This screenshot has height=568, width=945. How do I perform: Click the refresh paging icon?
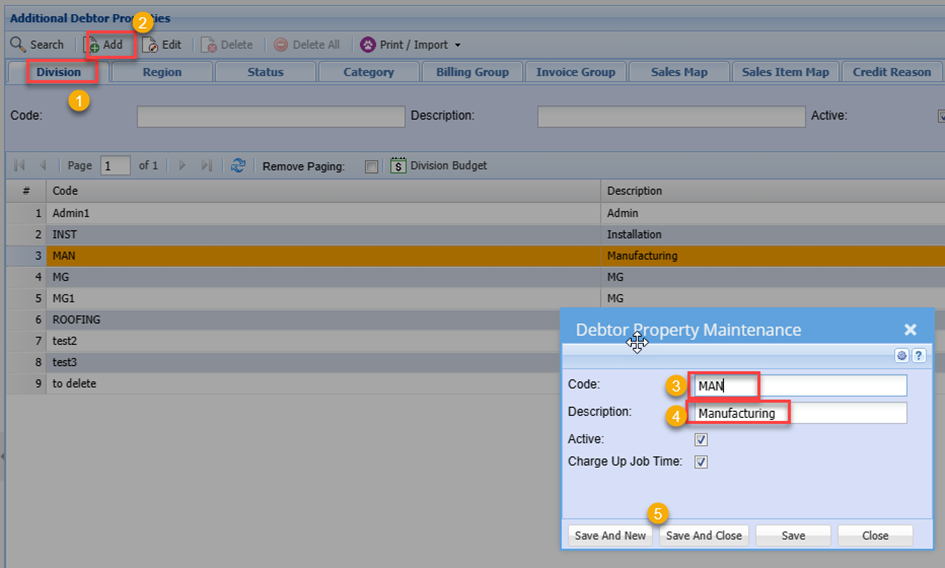(x=238, y=165)
